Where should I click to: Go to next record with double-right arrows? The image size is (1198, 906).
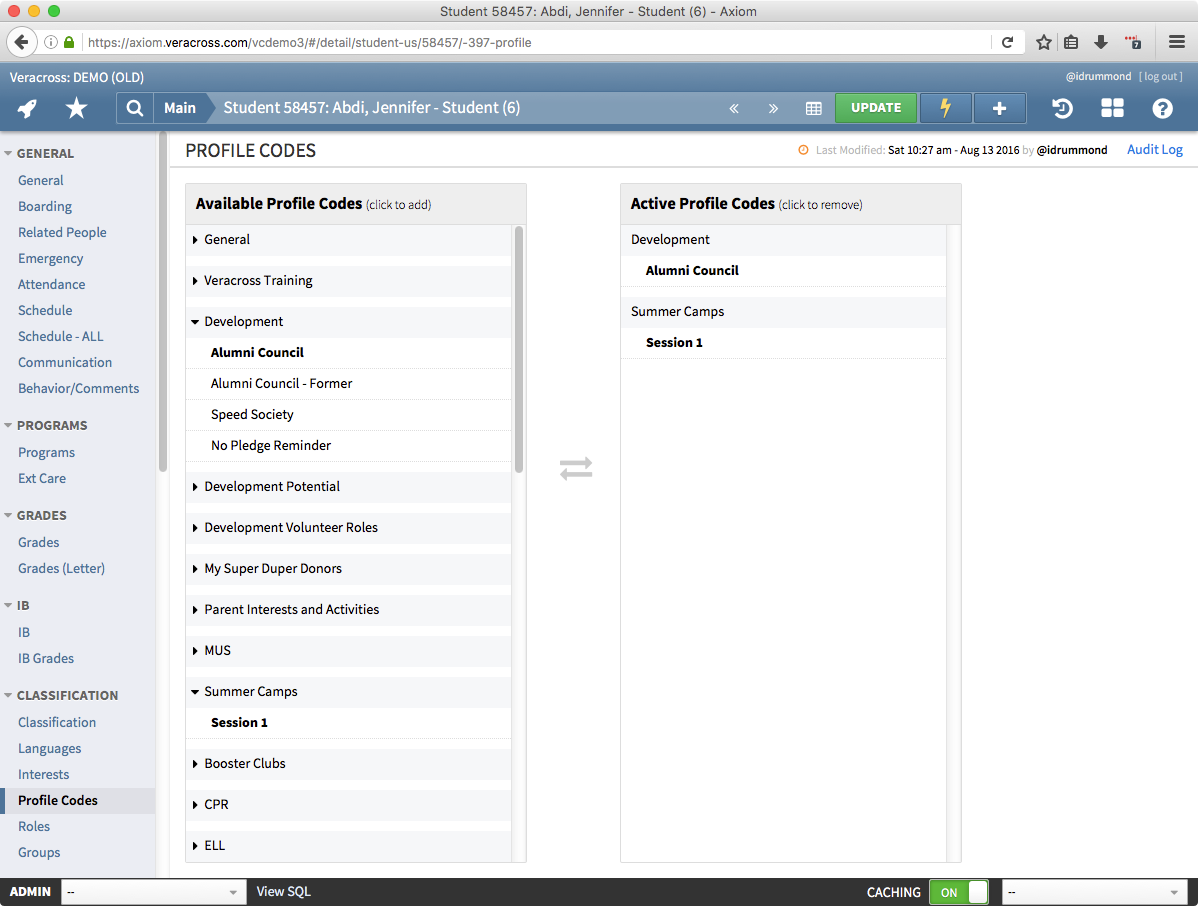coord(773,109)
